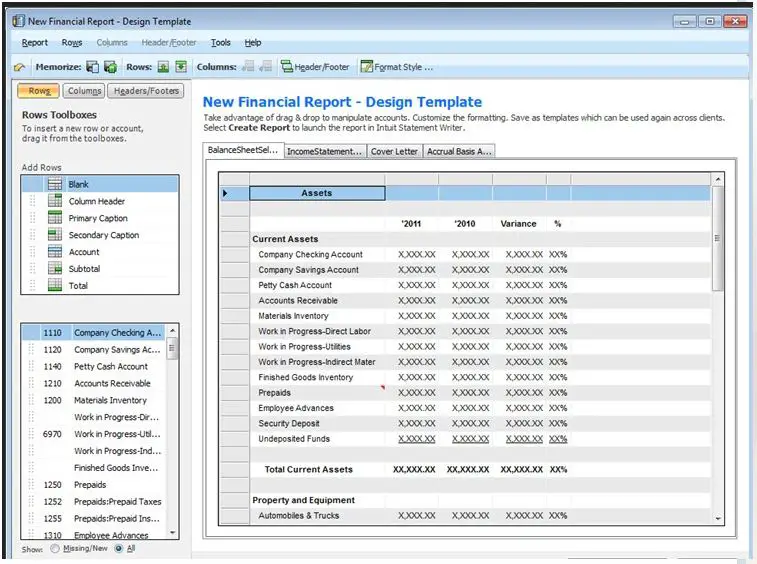Click the first Memorize icon showing document pages
757x564 pixels.
(92, 67)
